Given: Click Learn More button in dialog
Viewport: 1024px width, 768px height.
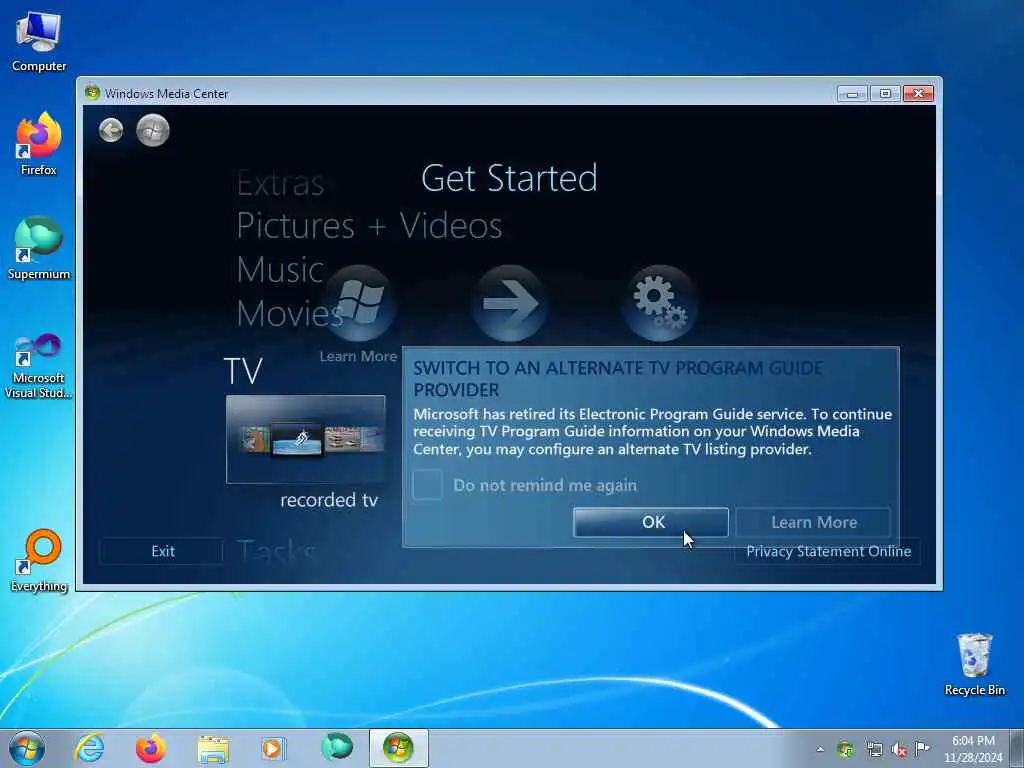Looking at the screenshot, I should pos(813,522).
